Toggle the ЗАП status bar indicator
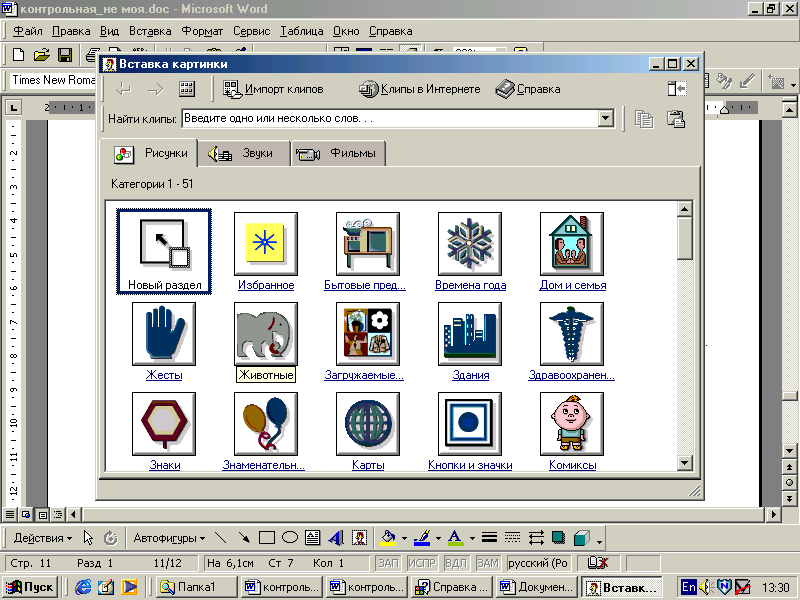 (388, 563)
